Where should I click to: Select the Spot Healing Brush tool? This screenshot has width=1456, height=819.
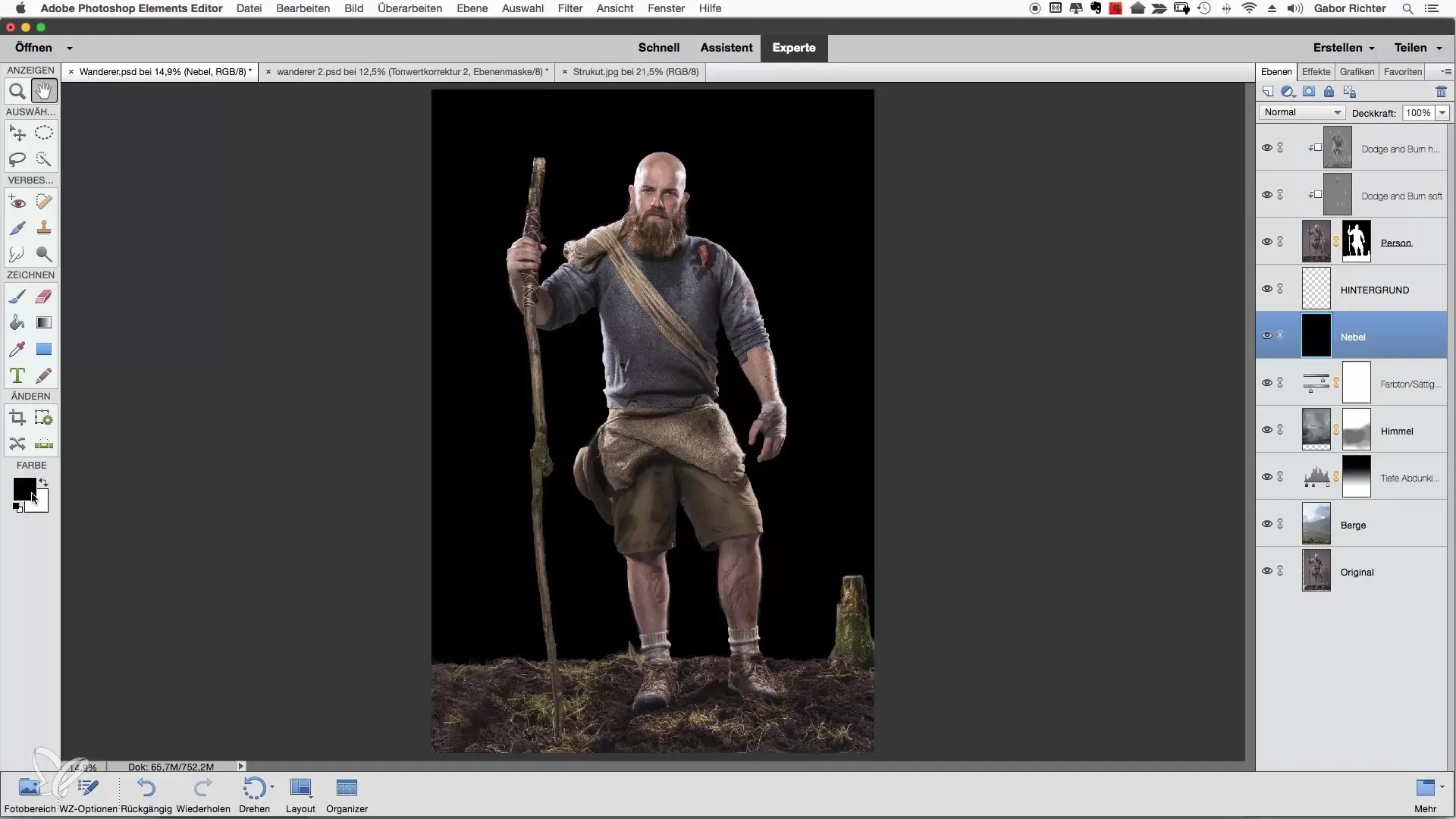click(x=44, y=202)
